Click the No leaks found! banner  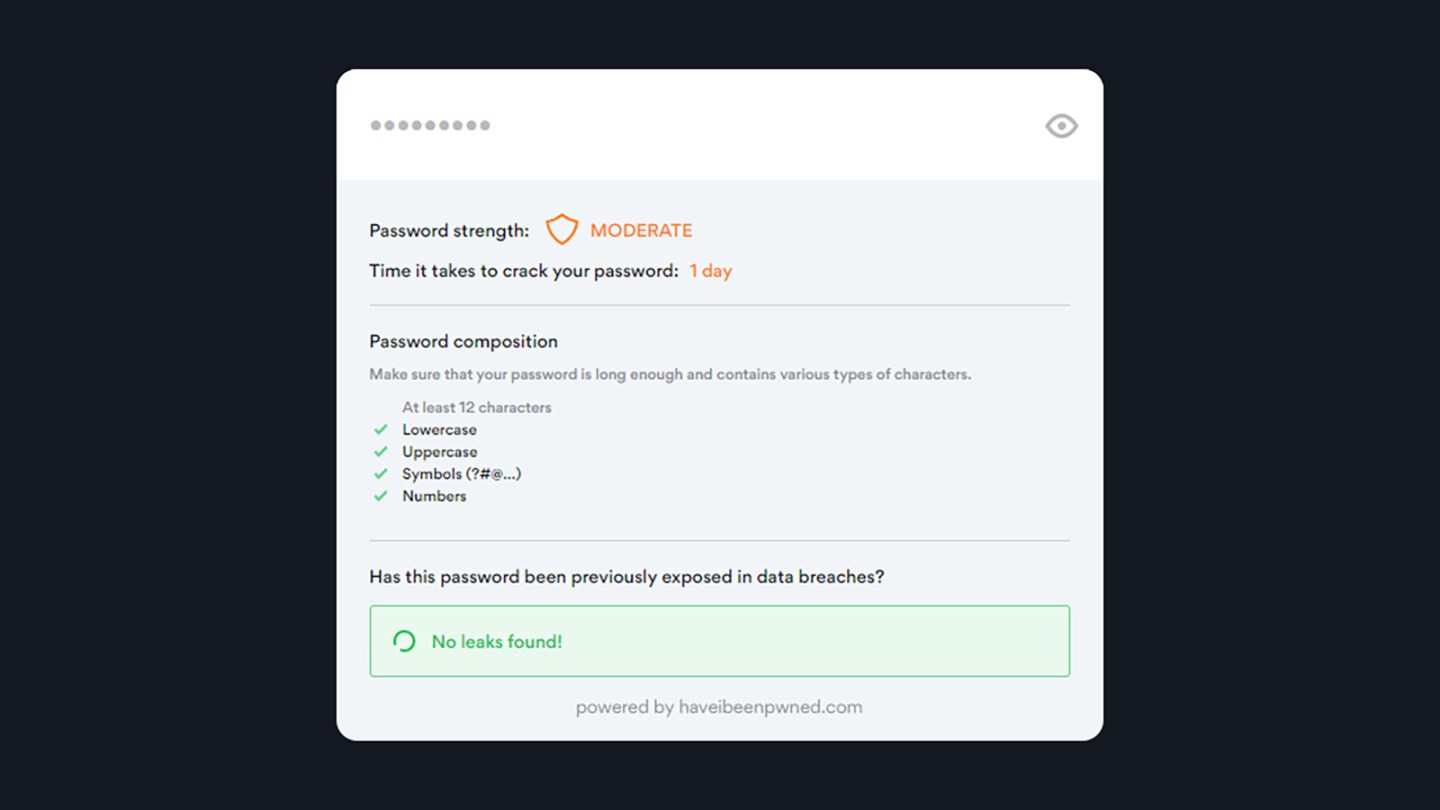click(x=719, y=640)
